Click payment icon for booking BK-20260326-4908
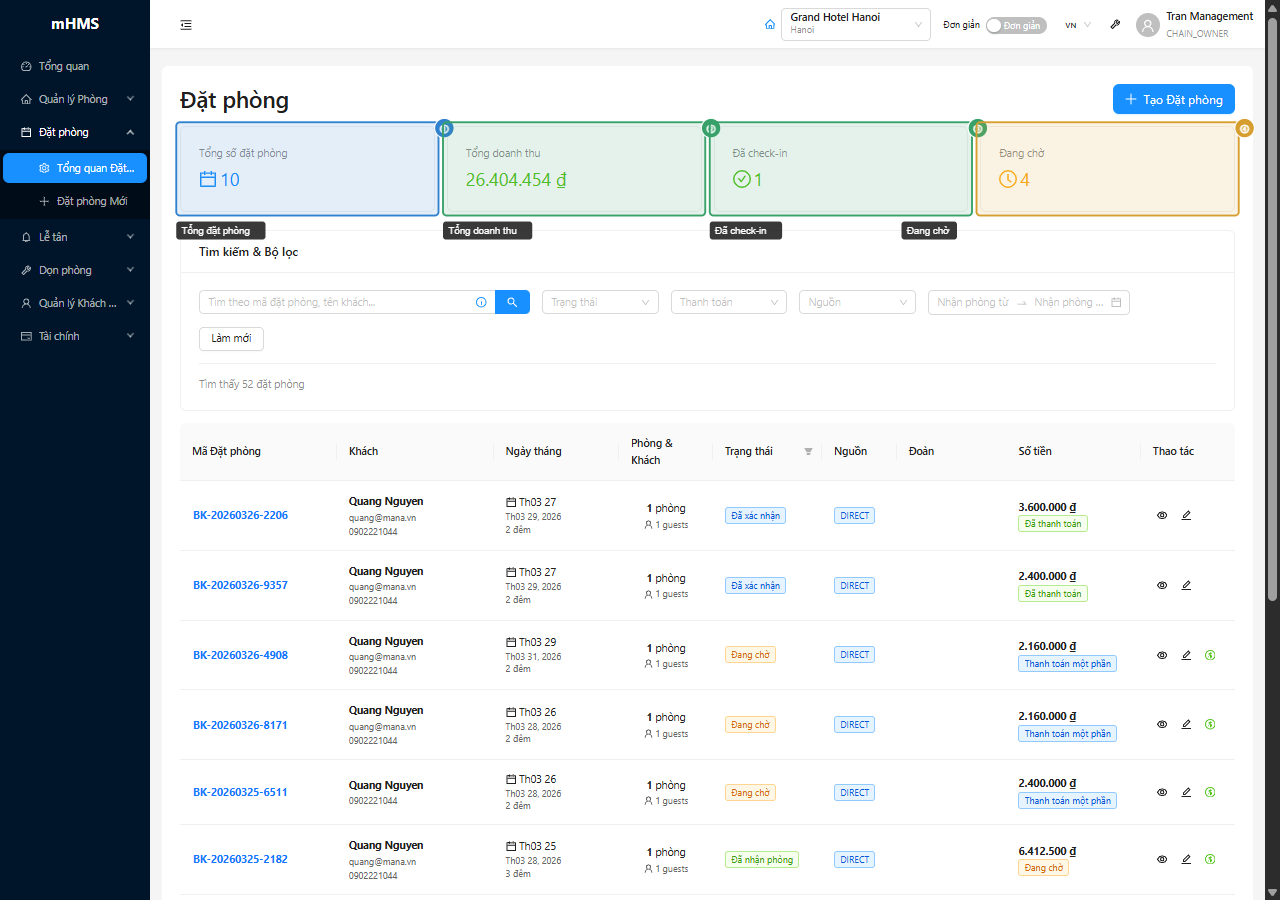 [x=1210, y=655]
